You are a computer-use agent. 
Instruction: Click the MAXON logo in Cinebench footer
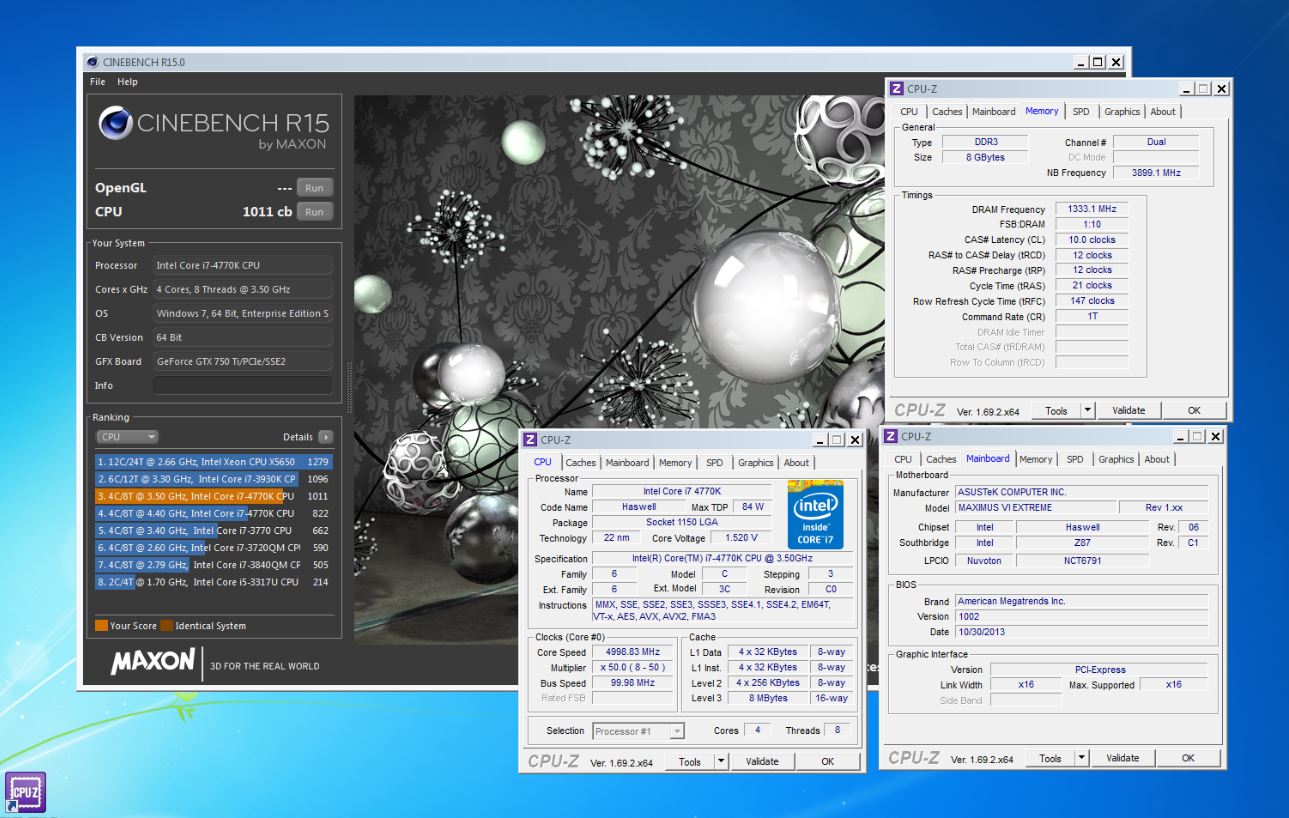(153, 662)
